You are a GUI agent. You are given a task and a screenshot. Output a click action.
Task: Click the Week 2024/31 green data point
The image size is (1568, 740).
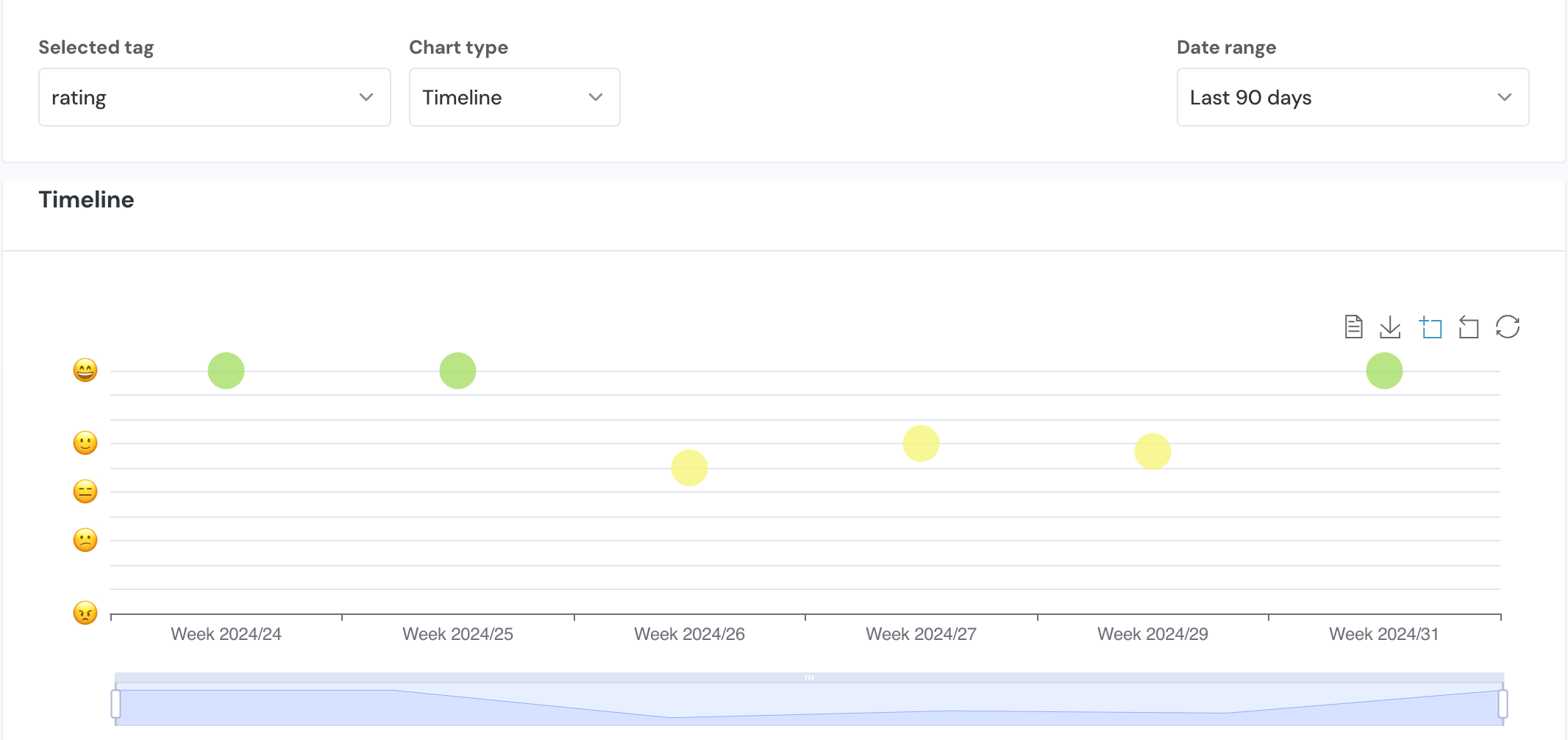click(1384, 371)
